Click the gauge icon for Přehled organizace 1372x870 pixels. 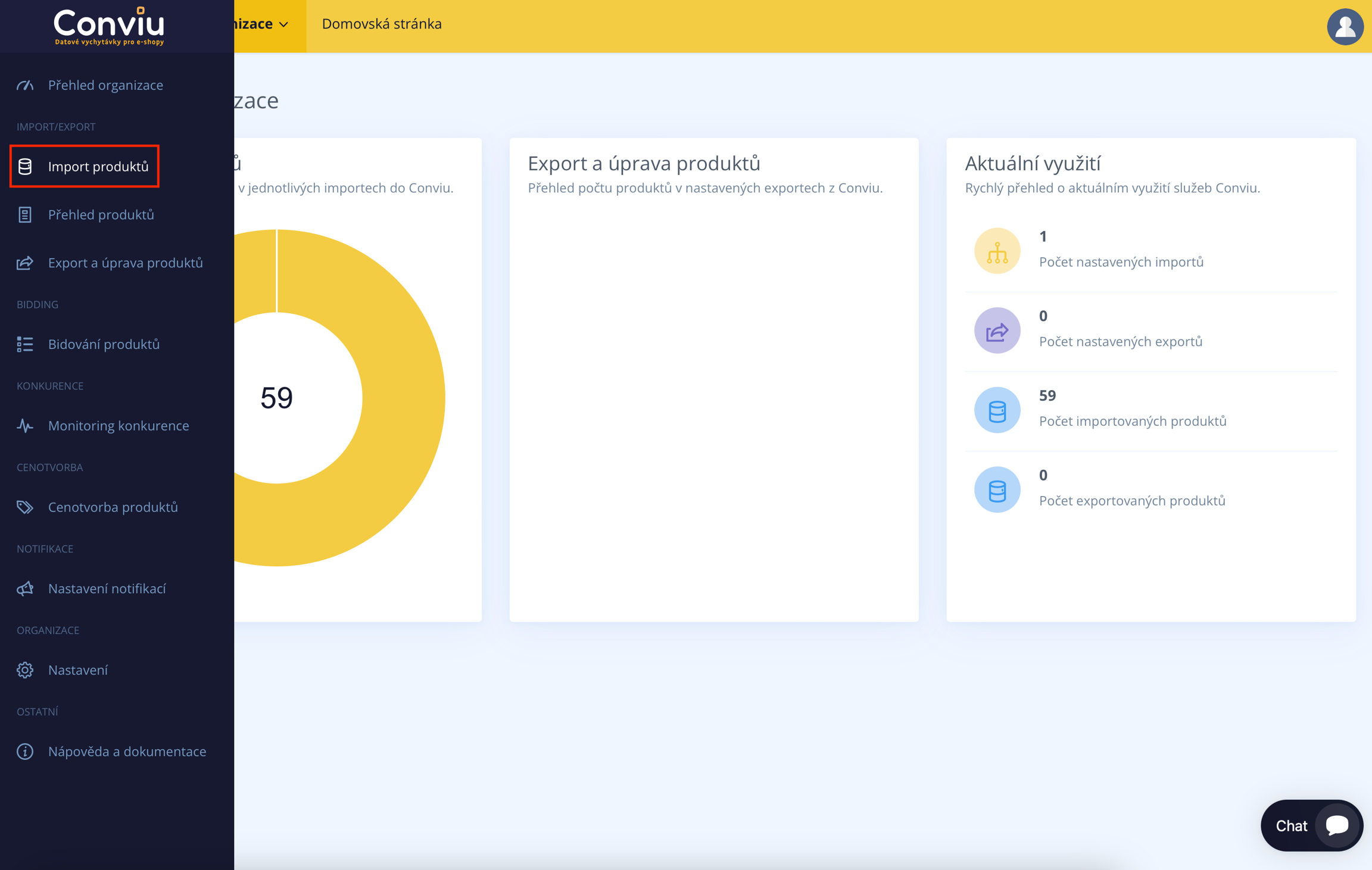click(x=25, y=85)
